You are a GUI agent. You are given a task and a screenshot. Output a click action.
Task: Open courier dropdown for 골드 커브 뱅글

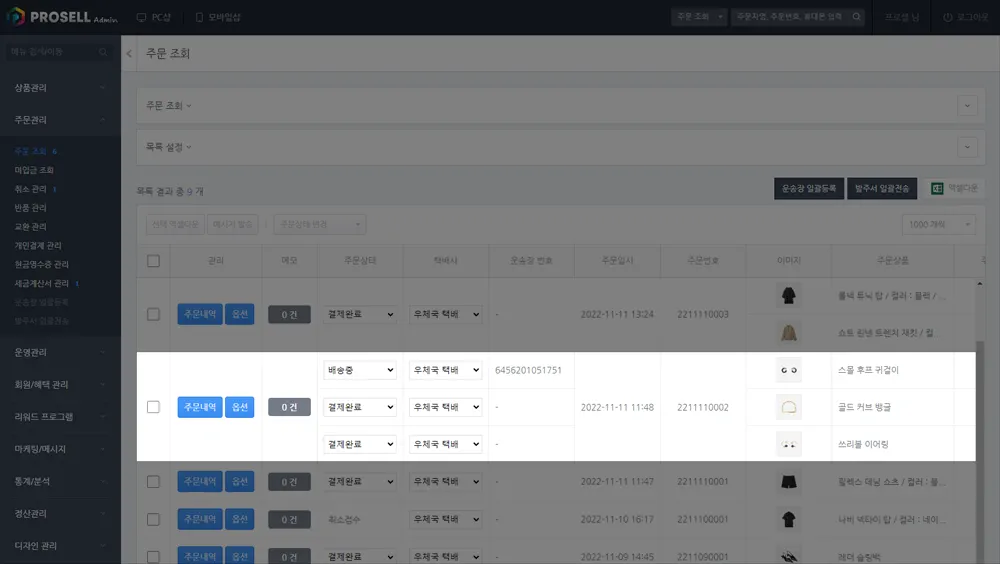(445, 407)
